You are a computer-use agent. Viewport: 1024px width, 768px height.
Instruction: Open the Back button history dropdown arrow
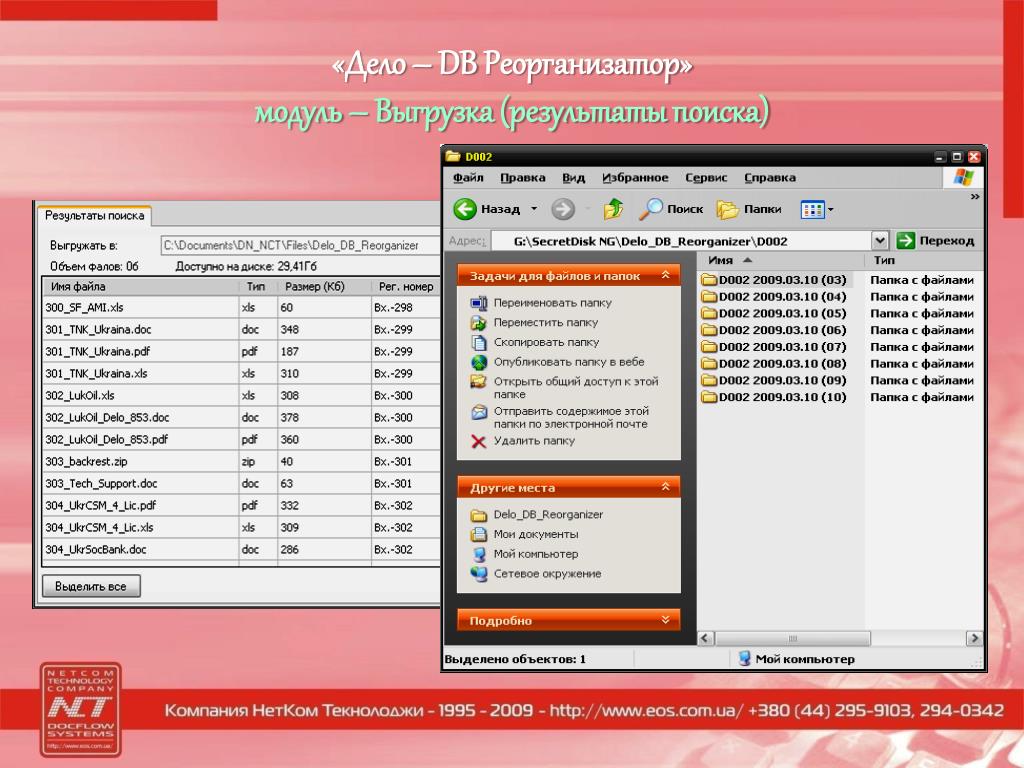click(x=534, y=209)
